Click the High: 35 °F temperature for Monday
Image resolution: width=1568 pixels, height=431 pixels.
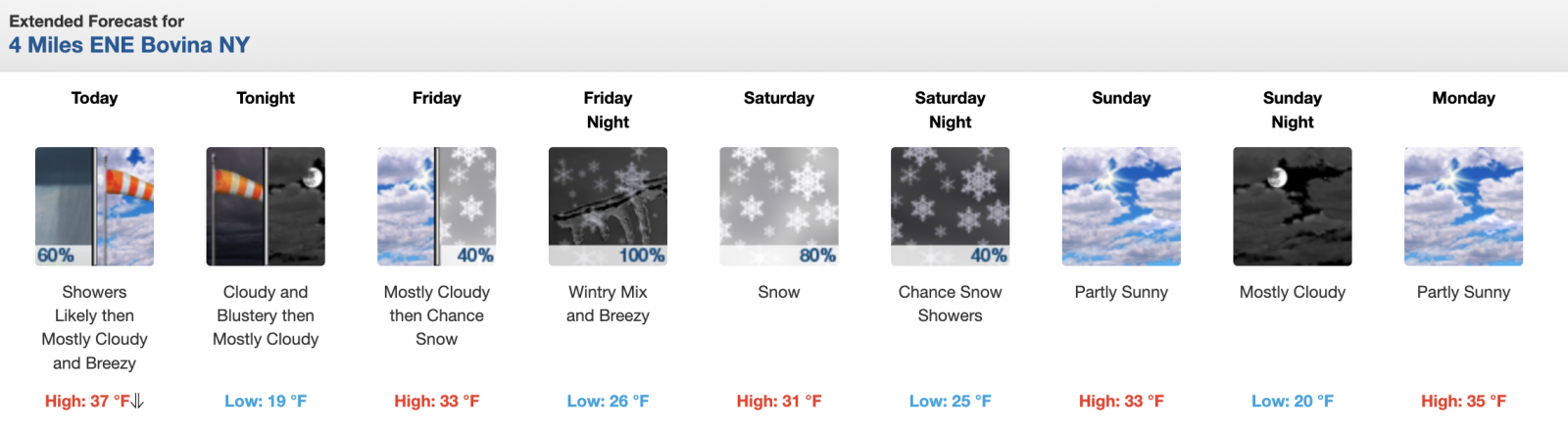click(1463, 401)
